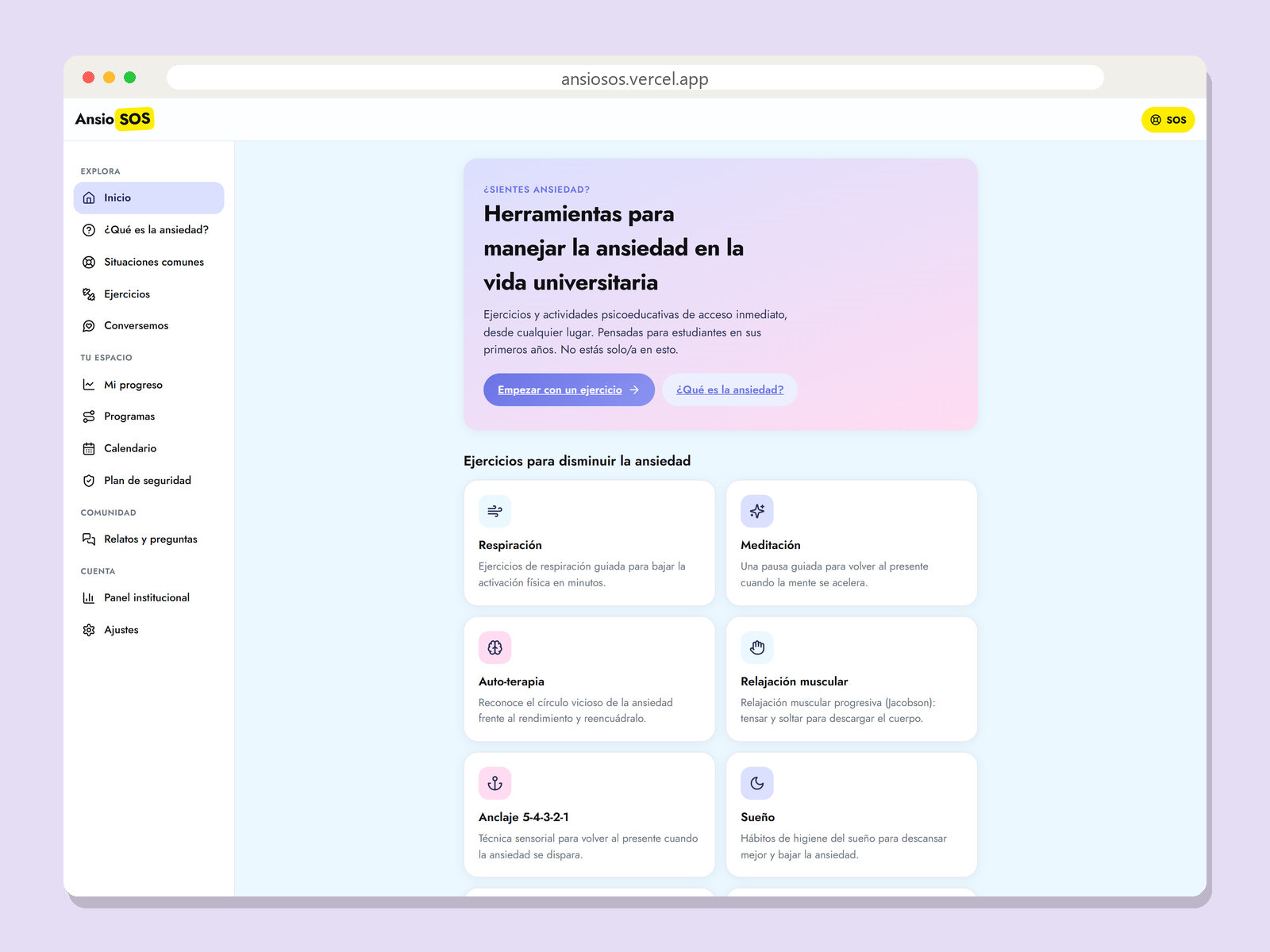Click the chat bubble icon beside Conversemos
The image size is (1270, 952).
89,326
